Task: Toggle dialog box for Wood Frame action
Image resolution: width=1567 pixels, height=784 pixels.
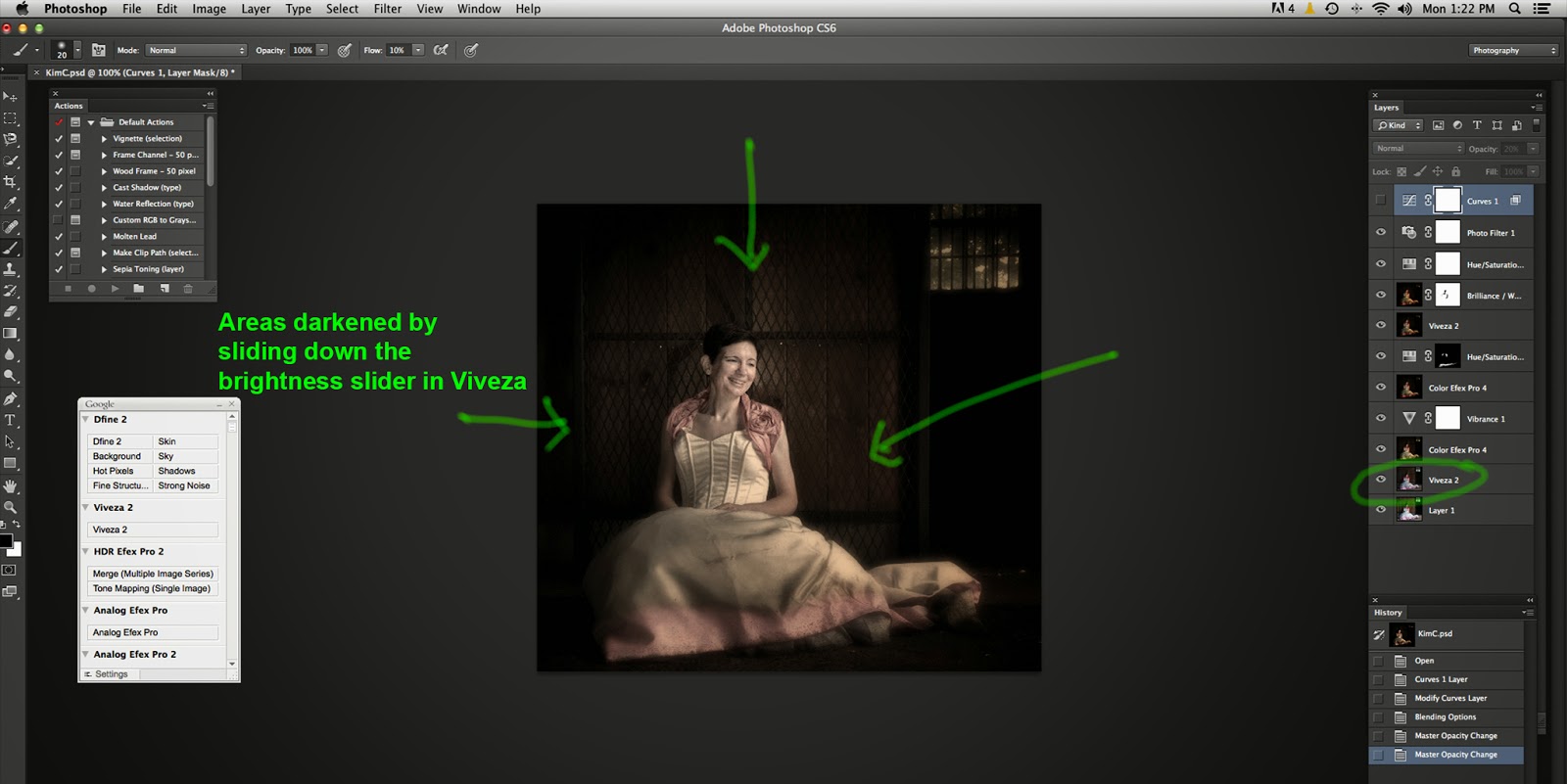Action: pos(75,171)
